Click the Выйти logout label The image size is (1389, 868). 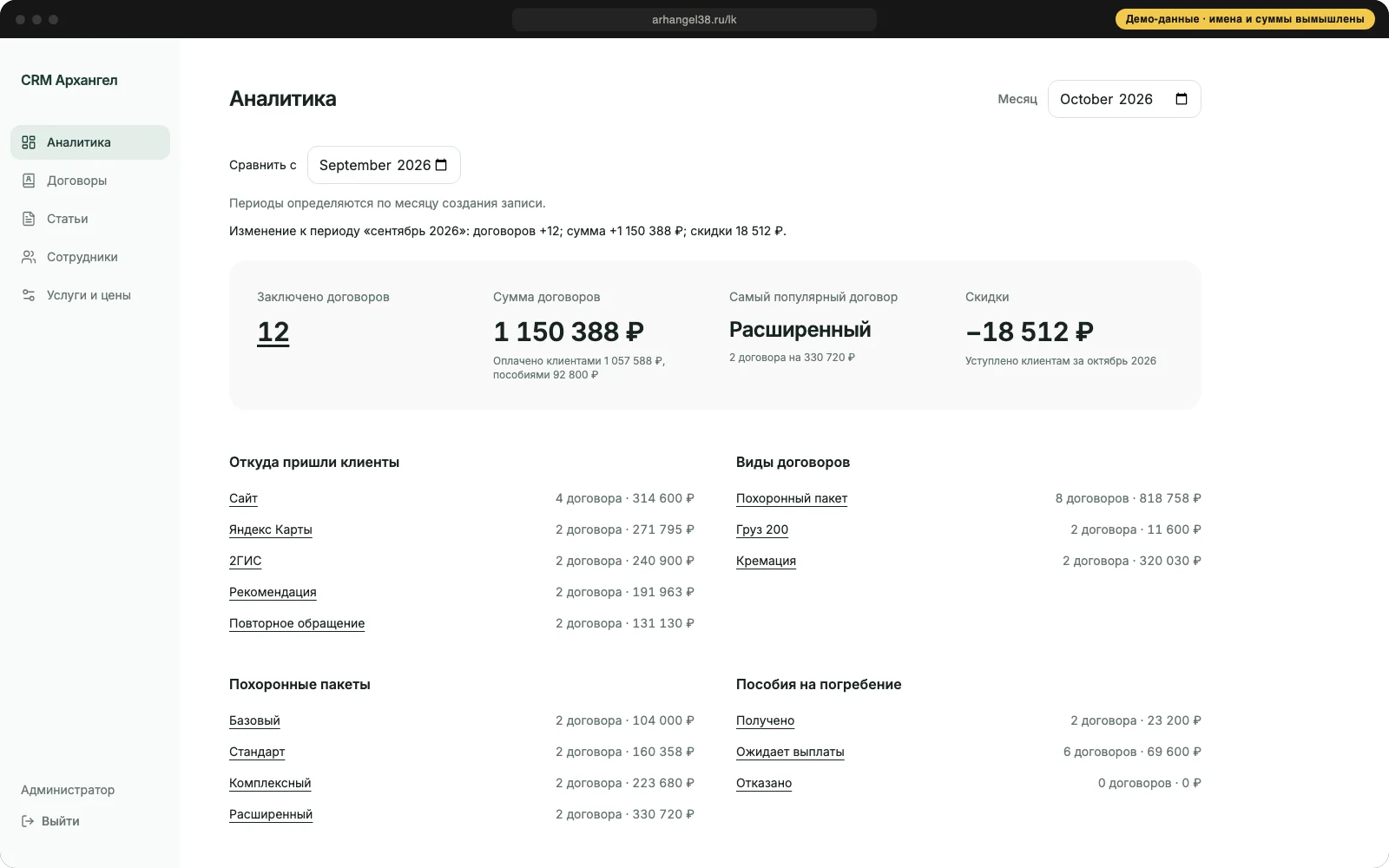[61, 821]
